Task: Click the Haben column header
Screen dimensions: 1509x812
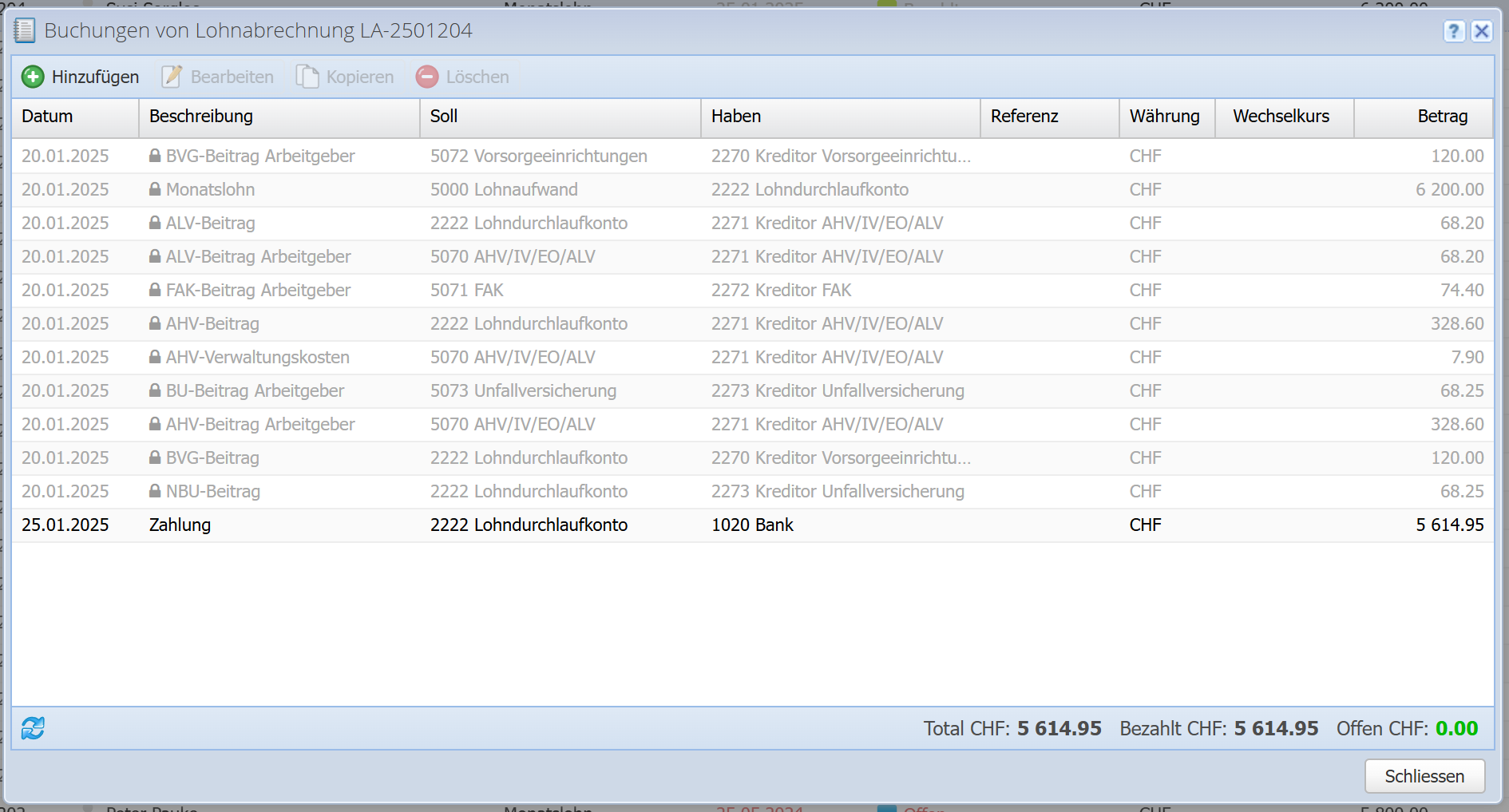Action: pyautogui.click(x=736, y=117)
